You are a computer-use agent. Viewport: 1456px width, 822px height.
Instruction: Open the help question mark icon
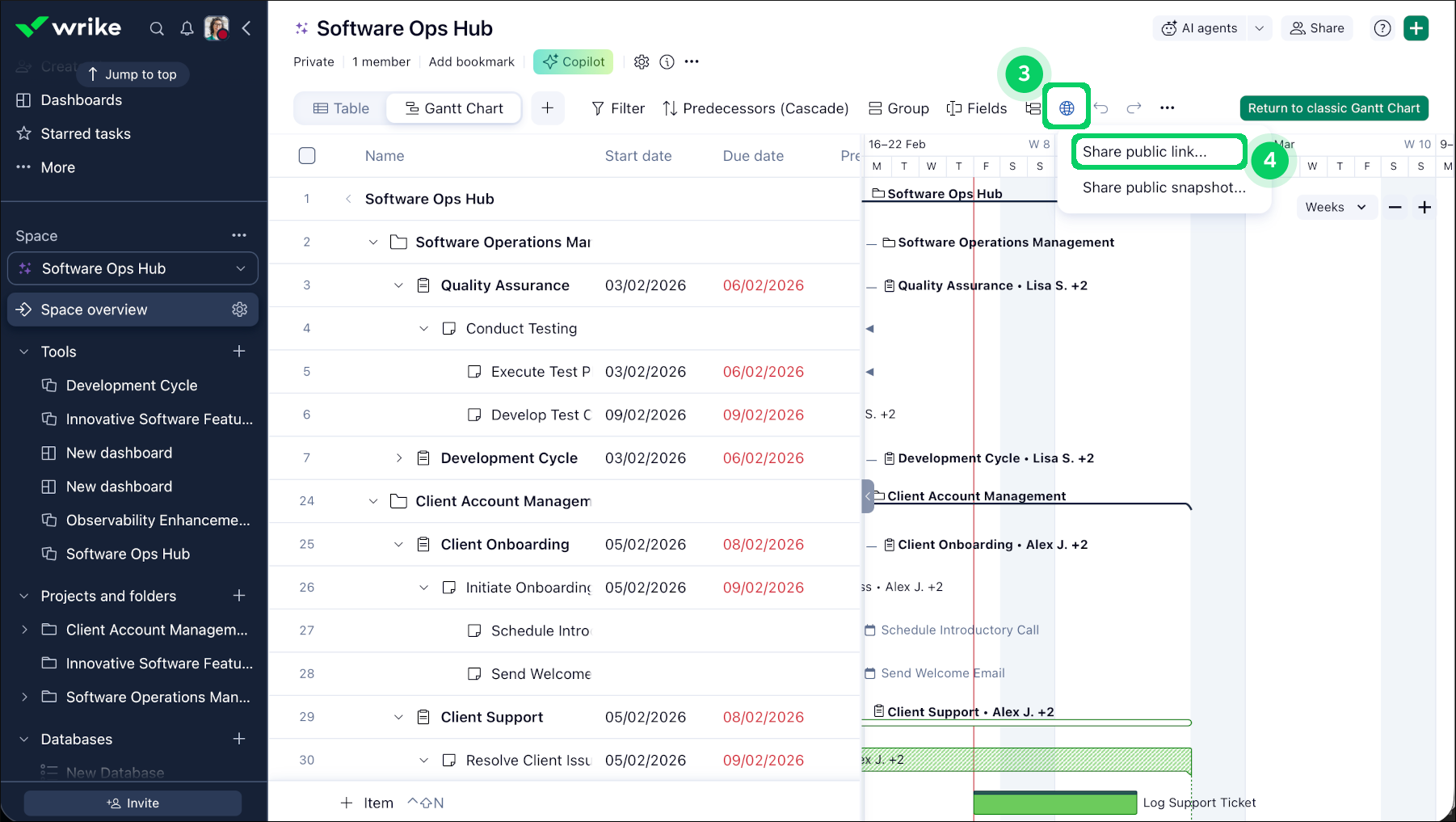[1382, 28]
